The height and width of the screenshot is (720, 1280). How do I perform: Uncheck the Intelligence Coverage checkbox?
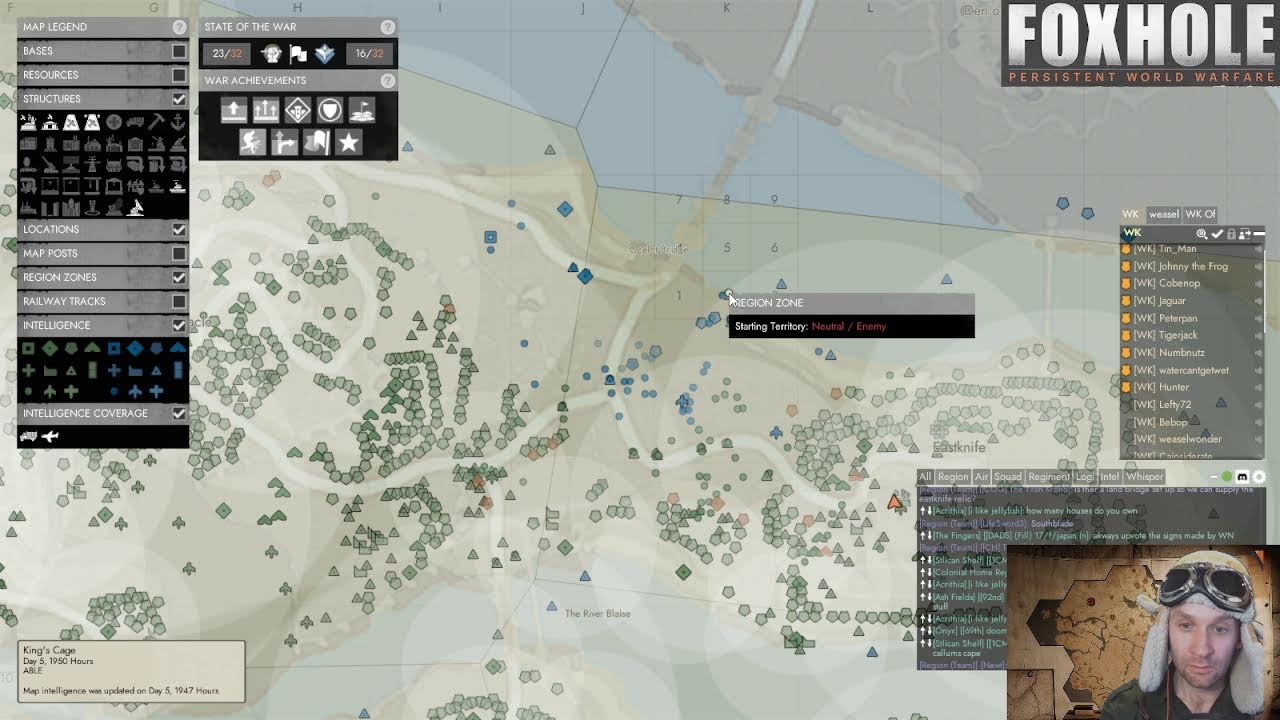[179, 413]
